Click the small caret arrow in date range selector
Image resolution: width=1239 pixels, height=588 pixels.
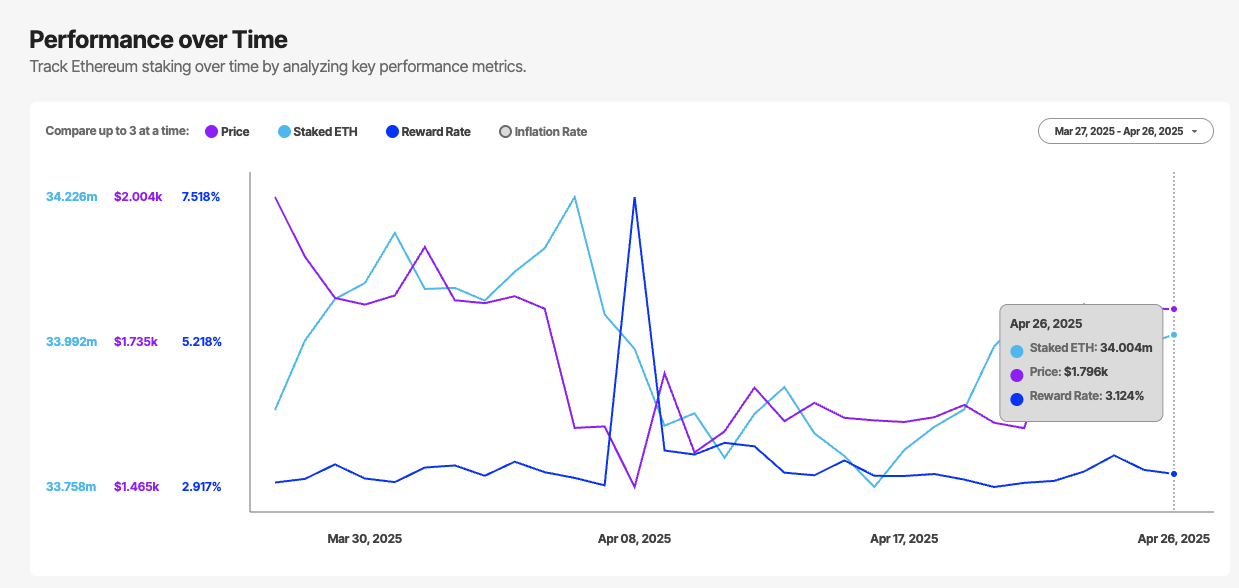(1194, 132)
